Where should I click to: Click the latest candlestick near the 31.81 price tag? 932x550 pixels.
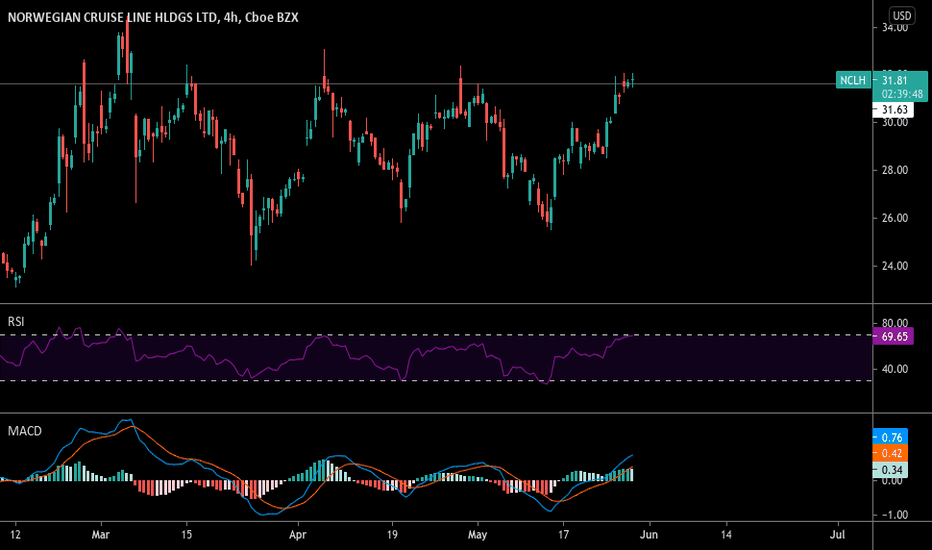633,81
